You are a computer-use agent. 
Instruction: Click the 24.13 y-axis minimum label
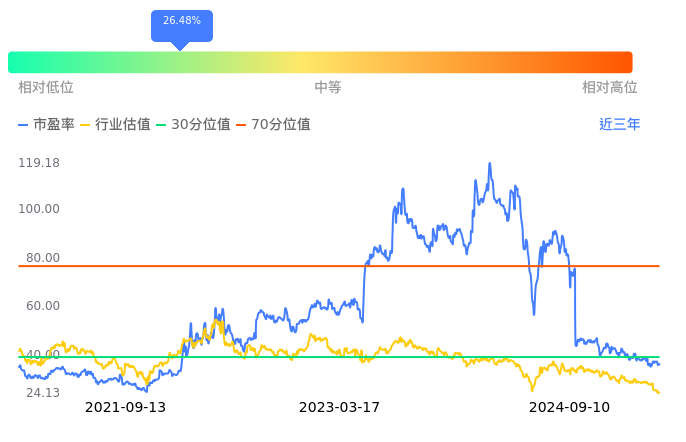pos(43,393)
